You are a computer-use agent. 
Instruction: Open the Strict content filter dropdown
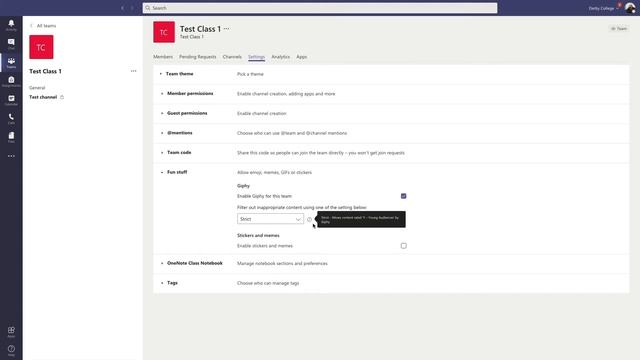tap(270, 219)
